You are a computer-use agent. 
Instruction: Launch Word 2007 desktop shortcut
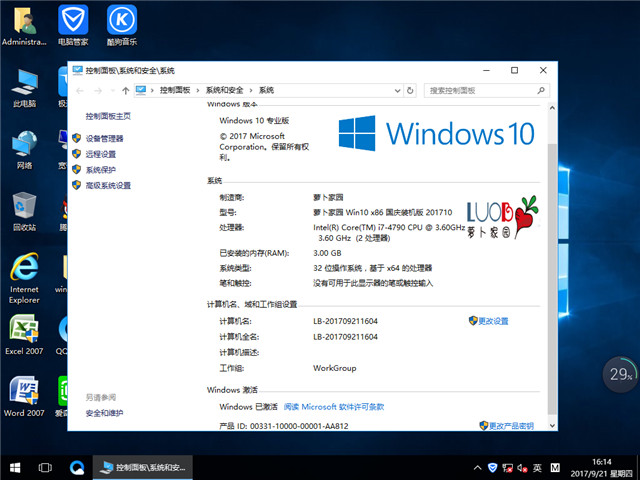[x=24, y=396]
